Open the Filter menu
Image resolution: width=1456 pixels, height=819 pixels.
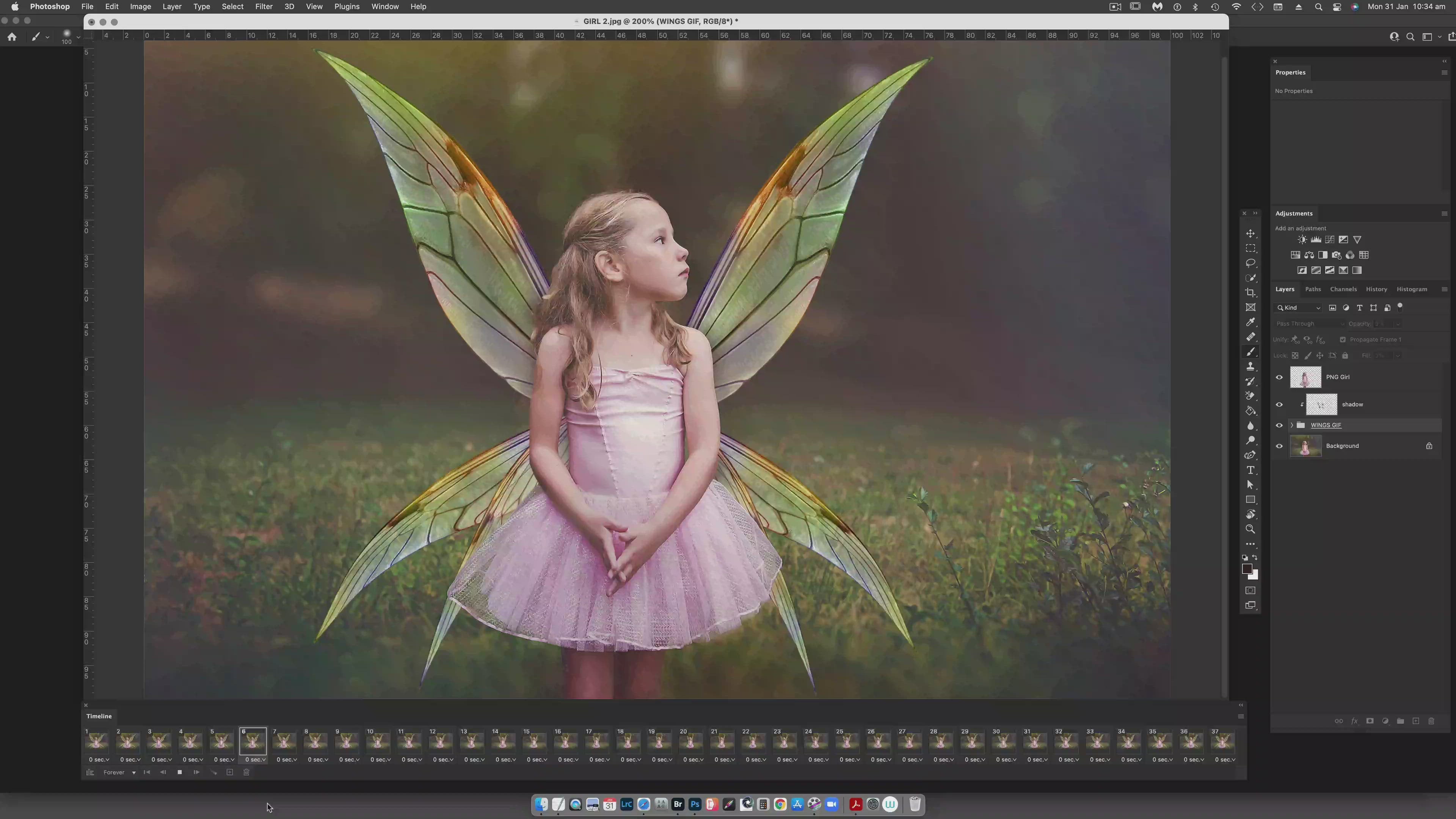pyautogui.click(x=264, y=7)
